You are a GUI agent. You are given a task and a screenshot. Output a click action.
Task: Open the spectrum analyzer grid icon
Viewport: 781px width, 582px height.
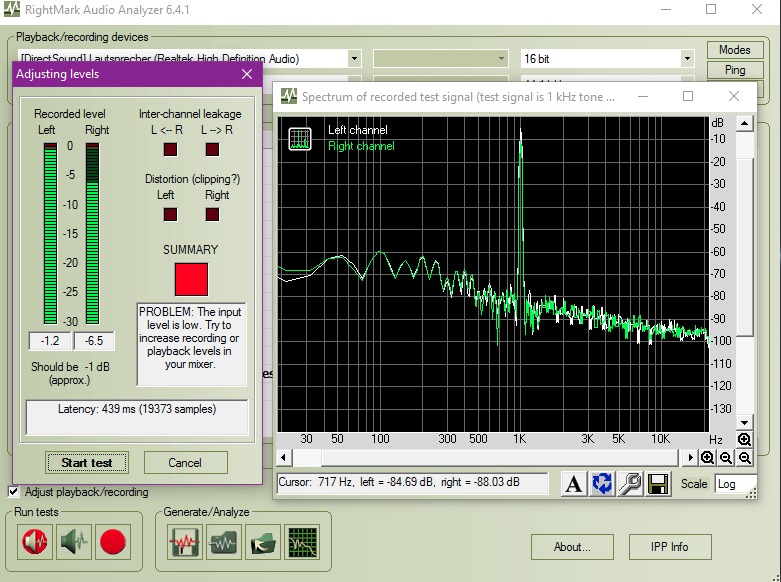click(x=303, y=542)
